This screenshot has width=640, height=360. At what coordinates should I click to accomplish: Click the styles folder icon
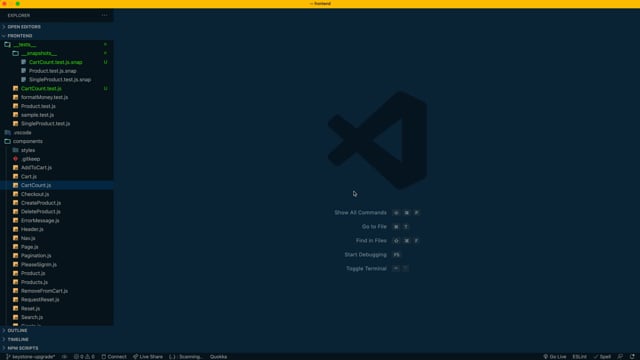pyautogui.click(x=16, y=150)
